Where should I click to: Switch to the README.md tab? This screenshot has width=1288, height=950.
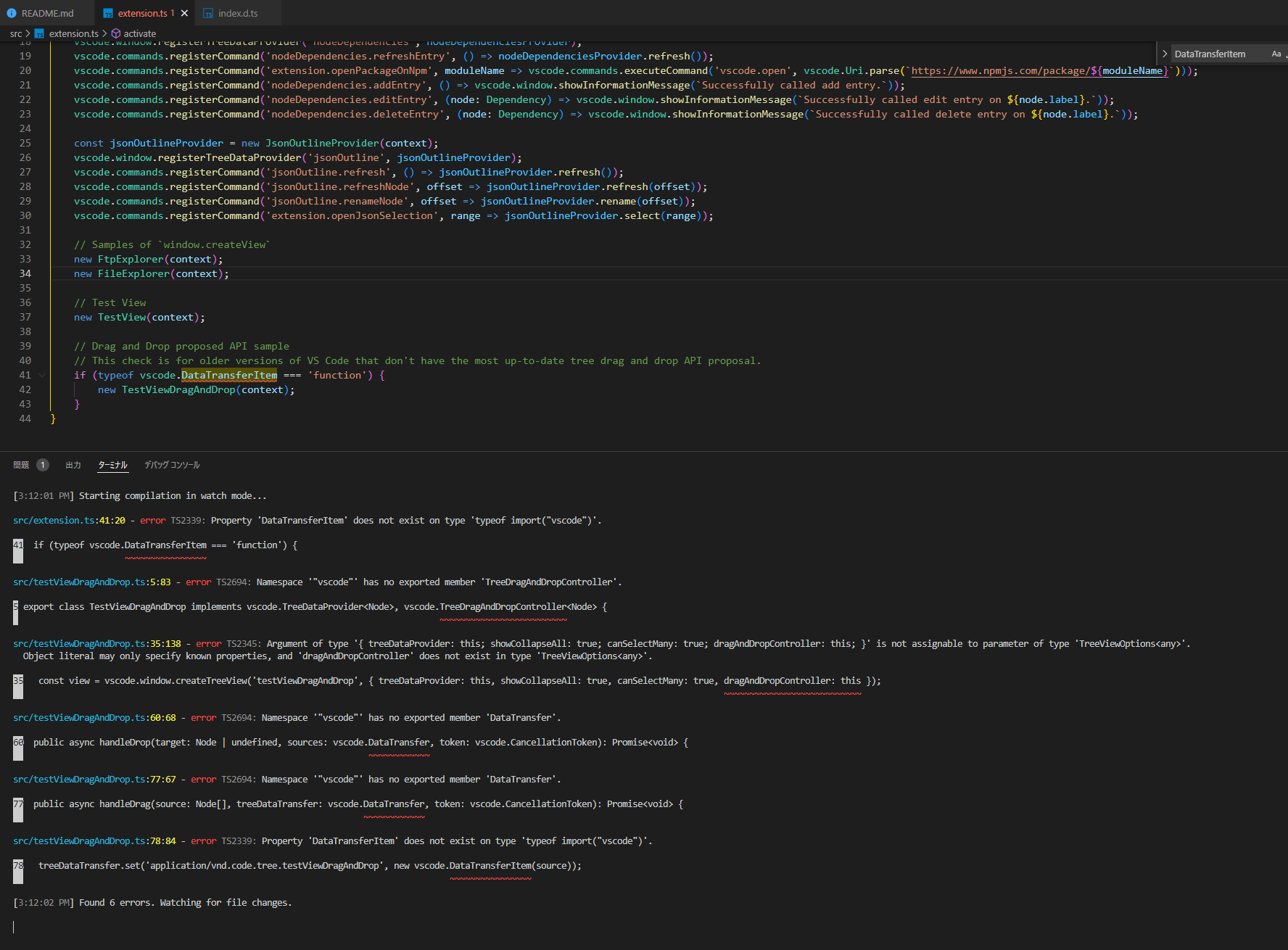[46, 12]
